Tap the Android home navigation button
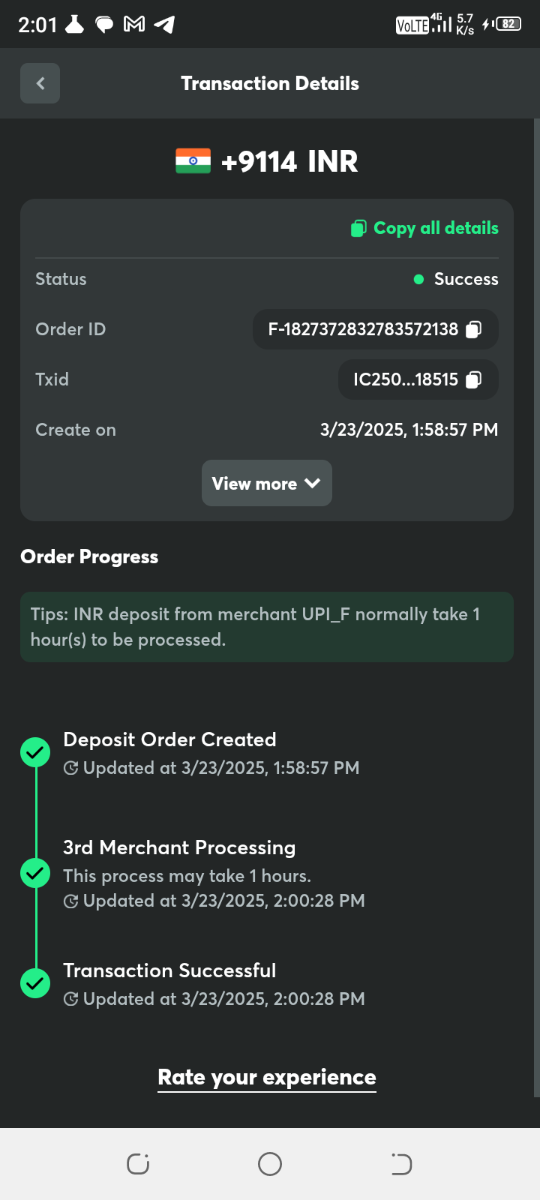Viewport: 540px width, 1200px height. [x=270, y=1164]
